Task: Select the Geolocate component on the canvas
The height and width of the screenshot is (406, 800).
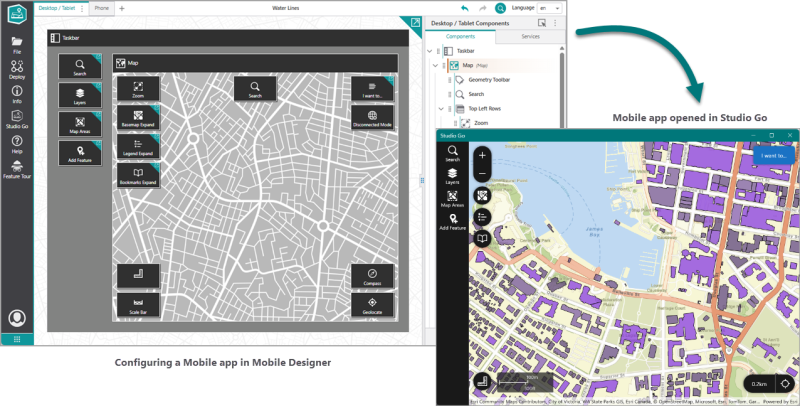Action: tap(372, 305)
